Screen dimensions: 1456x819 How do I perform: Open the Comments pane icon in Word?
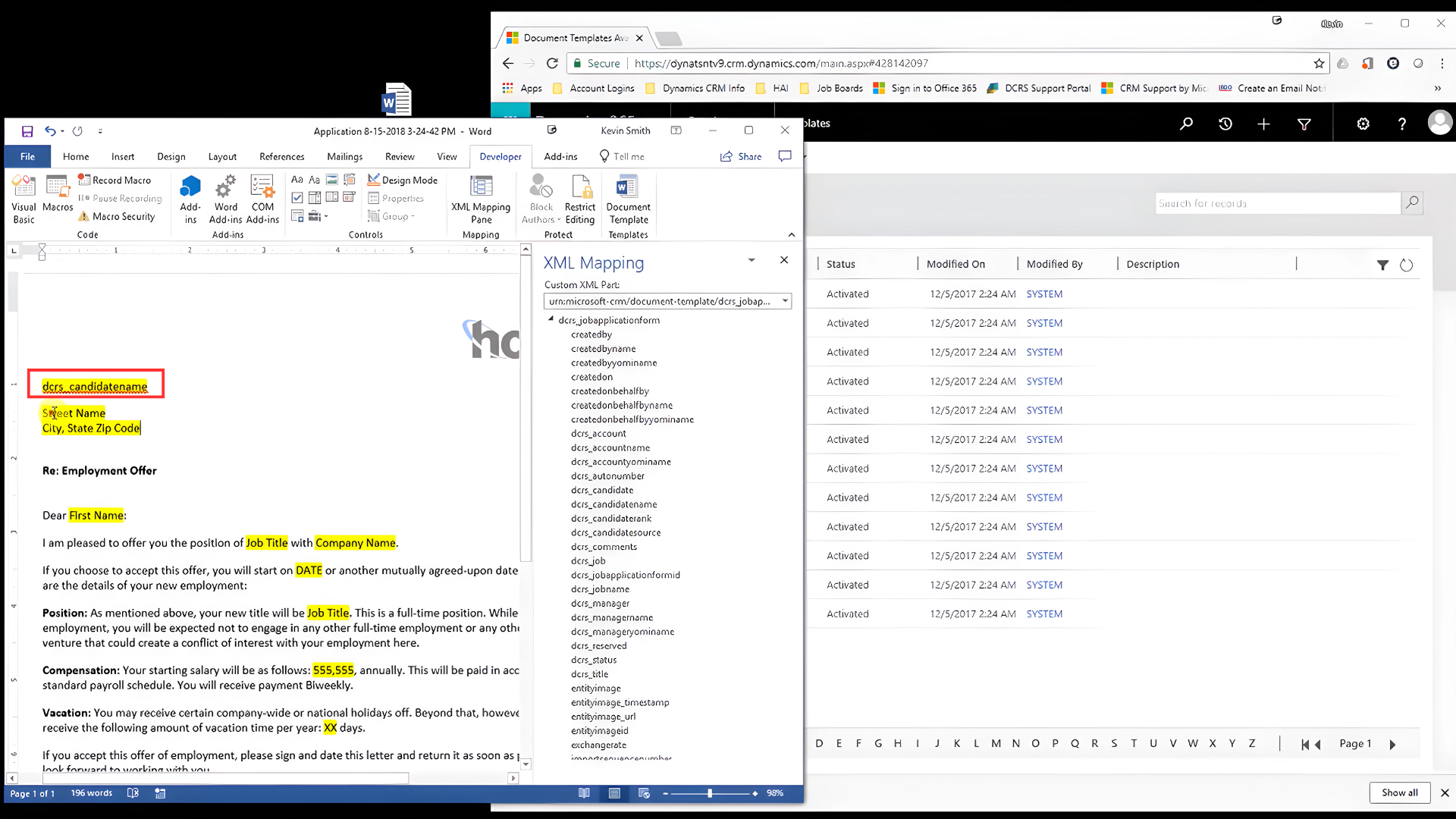[x=785, y=156]
